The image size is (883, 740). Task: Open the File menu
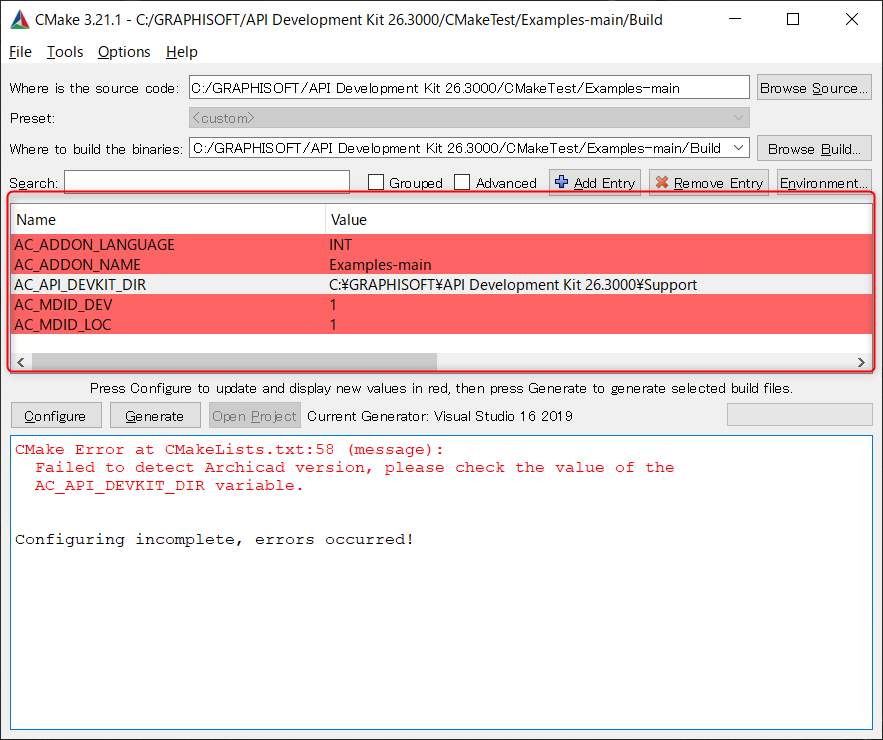tap(20, 52)
